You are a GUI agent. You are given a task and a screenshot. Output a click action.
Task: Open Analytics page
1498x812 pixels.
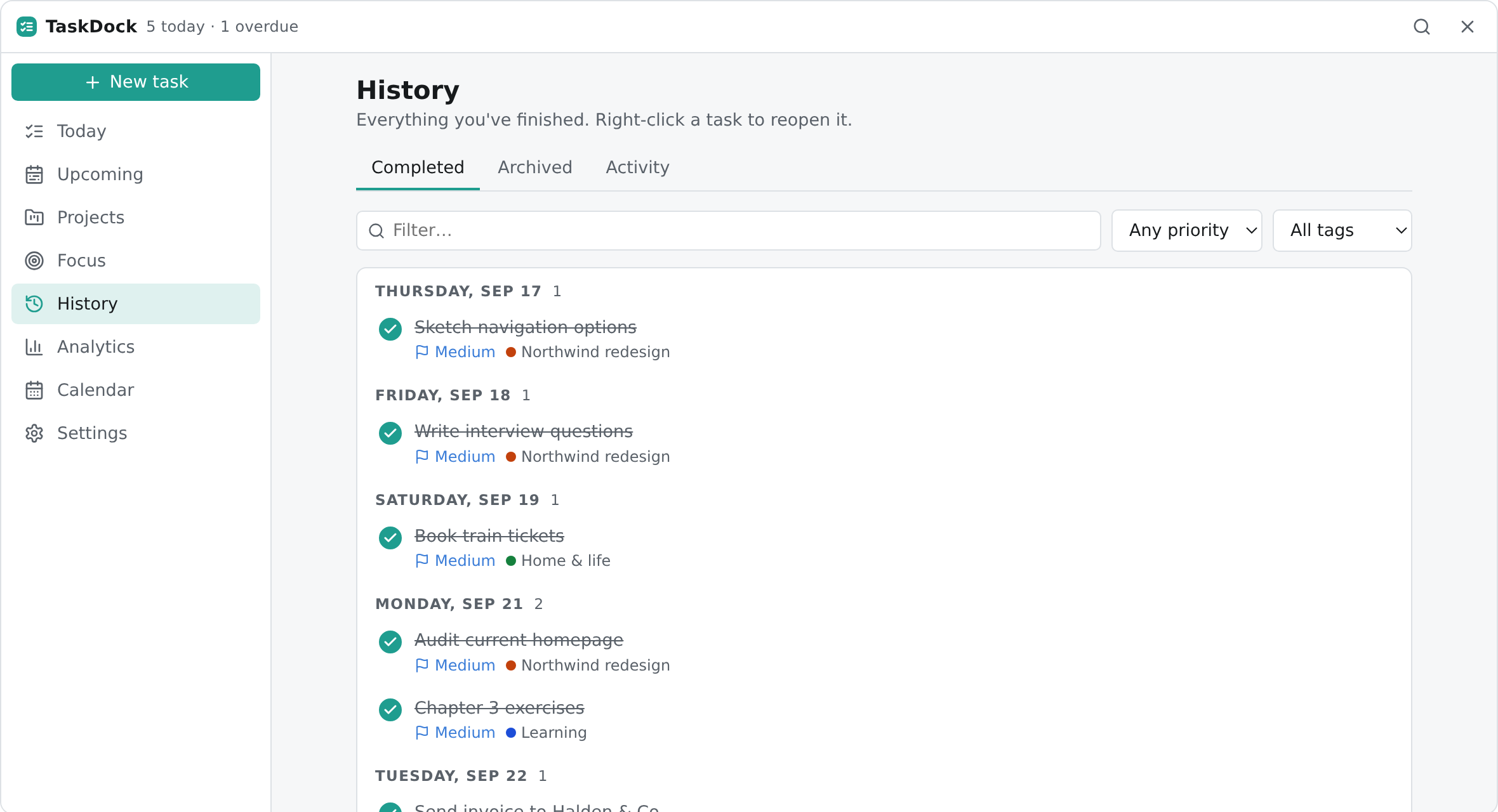pyautogui.click(x=136, y=347)
